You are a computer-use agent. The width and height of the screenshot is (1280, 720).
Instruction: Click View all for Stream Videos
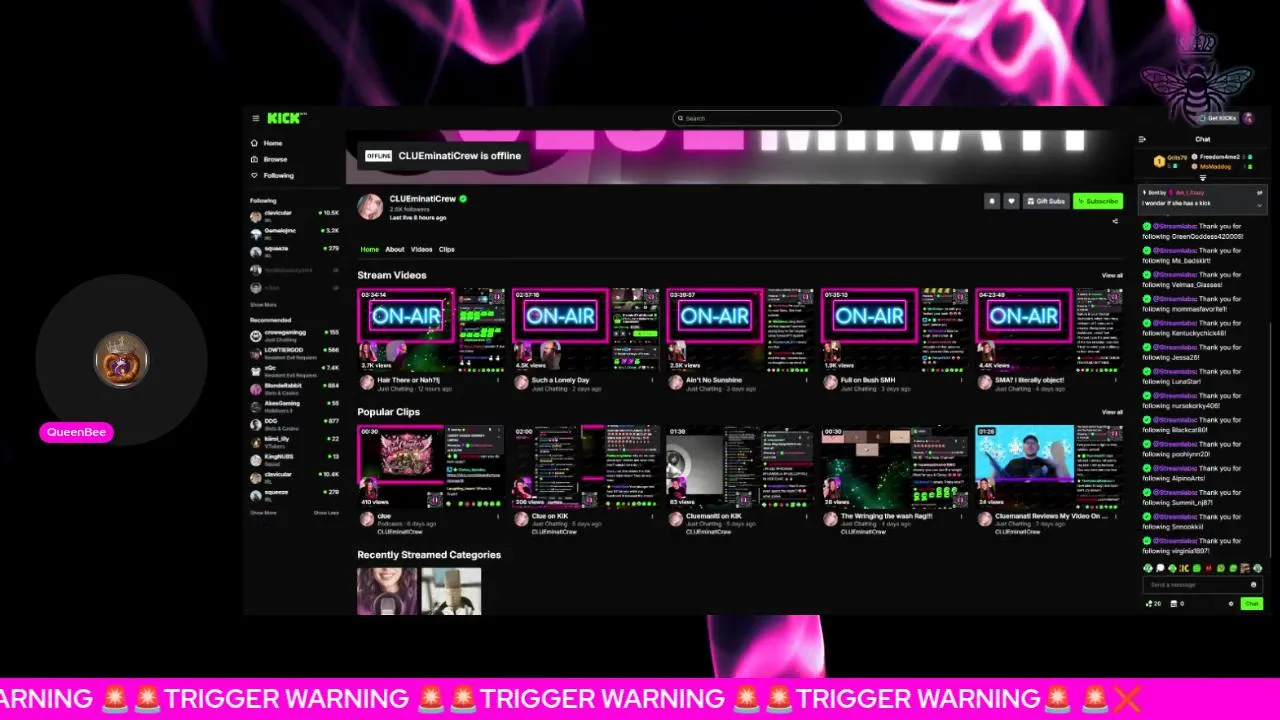1112,275
